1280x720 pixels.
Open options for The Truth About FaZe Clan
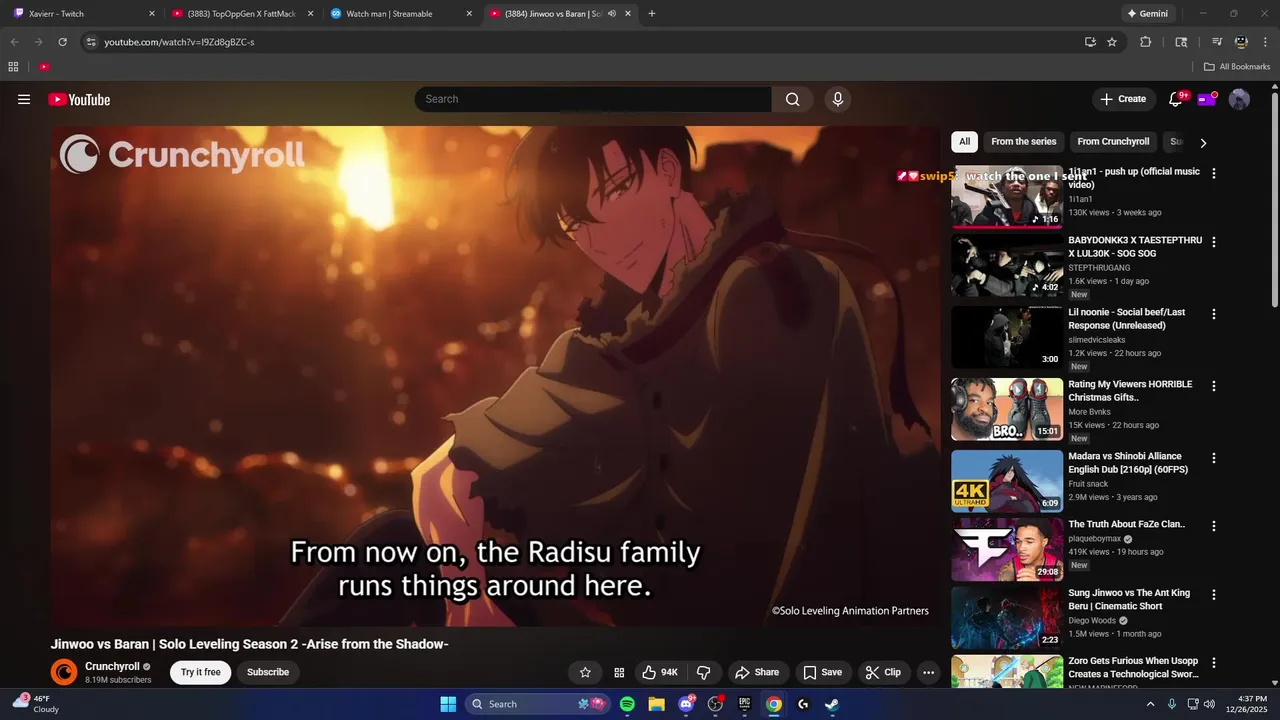click(x=1214, y=526)
